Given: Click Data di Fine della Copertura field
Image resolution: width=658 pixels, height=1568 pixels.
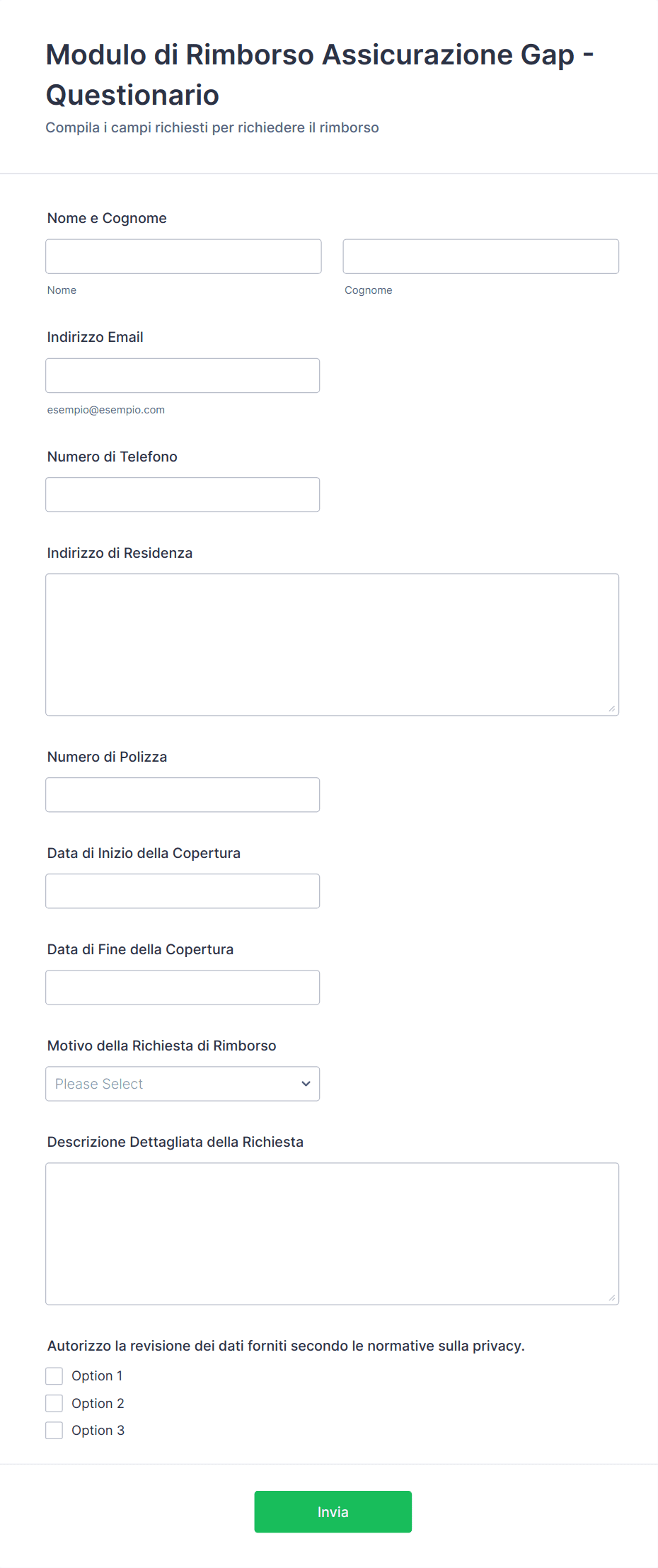Looking at the screenshot, I should point(183,988).
